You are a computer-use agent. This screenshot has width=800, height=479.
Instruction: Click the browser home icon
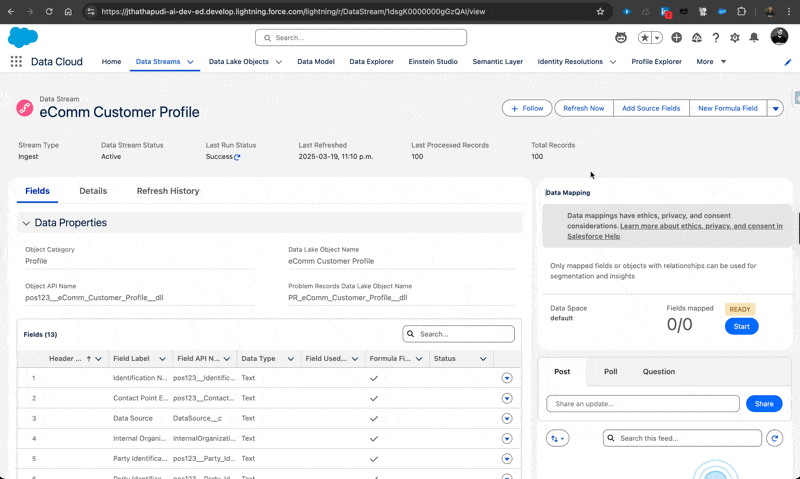pyautogui.click(x=68, y=11)
